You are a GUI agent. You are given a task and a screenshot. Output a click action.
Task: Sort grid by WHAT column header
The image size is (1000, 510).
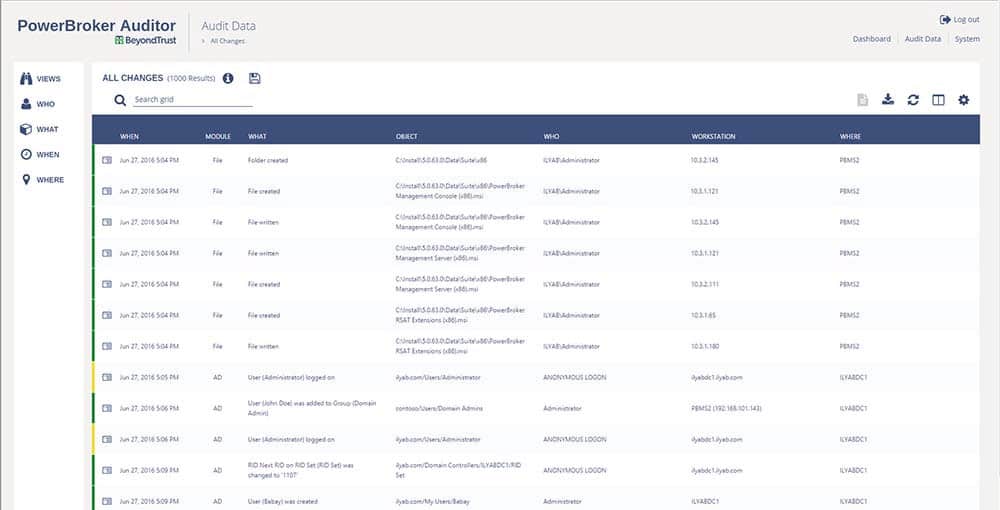pos(257,137)
